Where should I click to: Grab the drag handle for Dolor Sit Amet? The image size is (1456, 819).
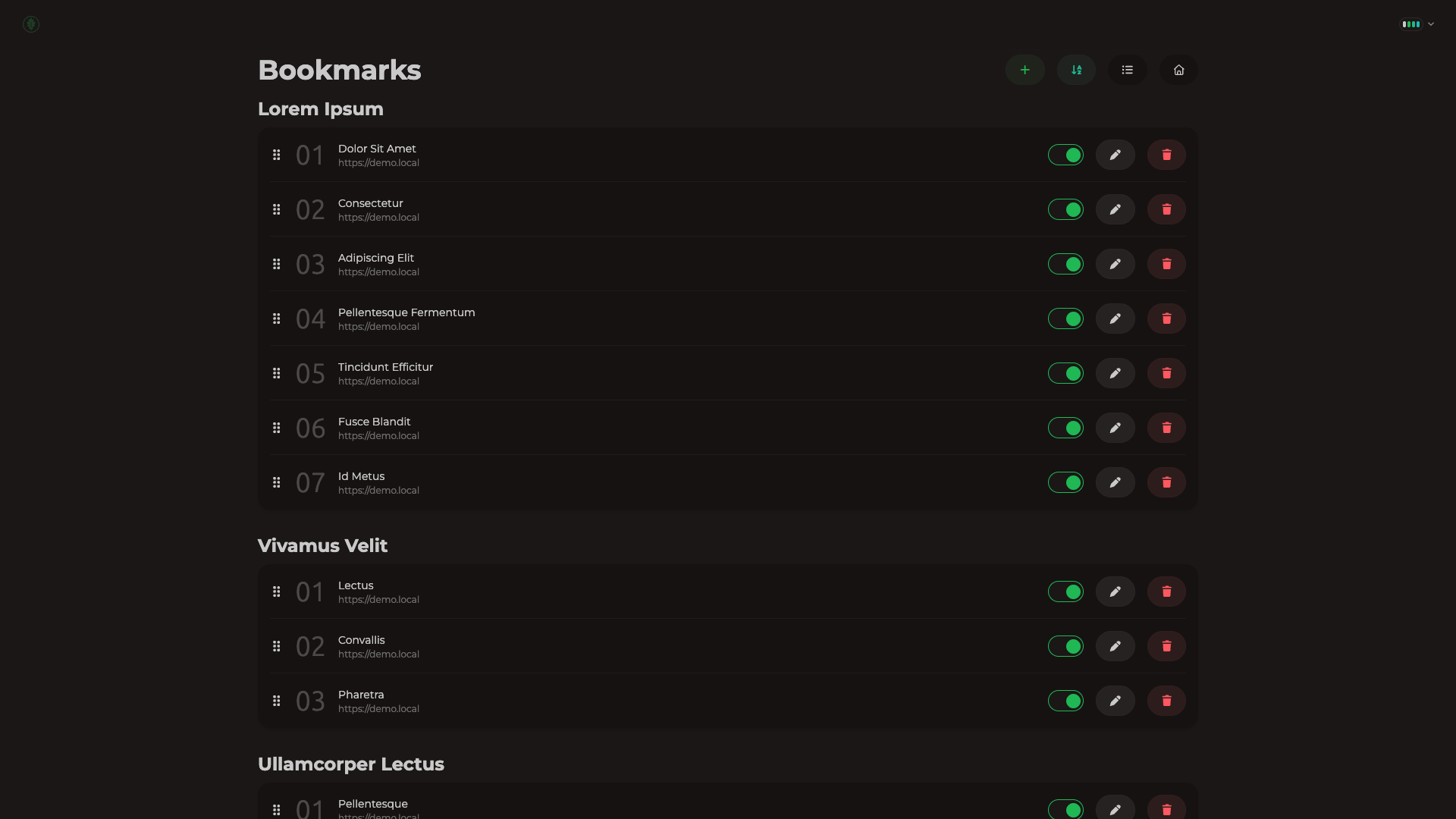277,155
